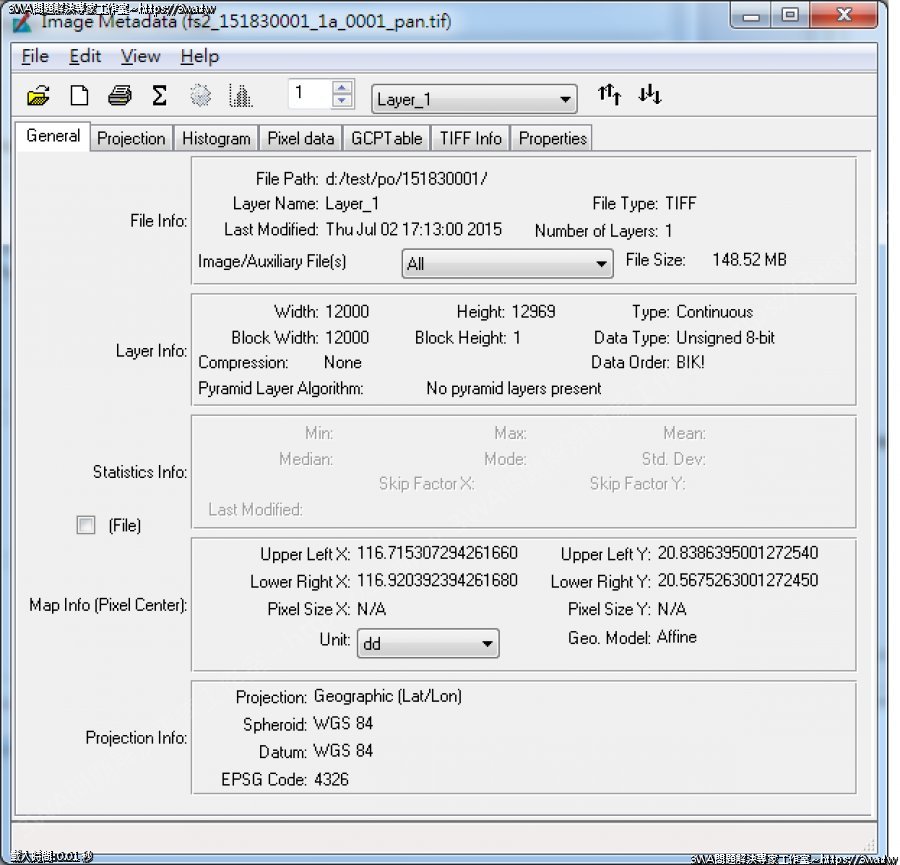900x865 pixels.
Task: Open the Help menu
Action: pyautogui.click(x=200, y=56)
